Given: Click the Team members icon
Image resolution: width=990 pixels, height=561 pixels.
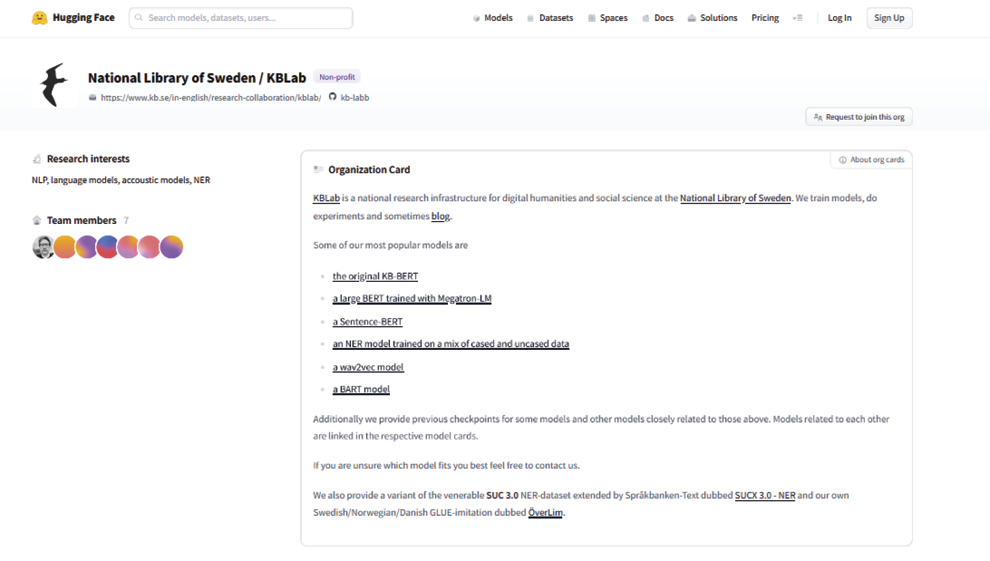Looking at the screenshot, I should (x=37, y=220).
